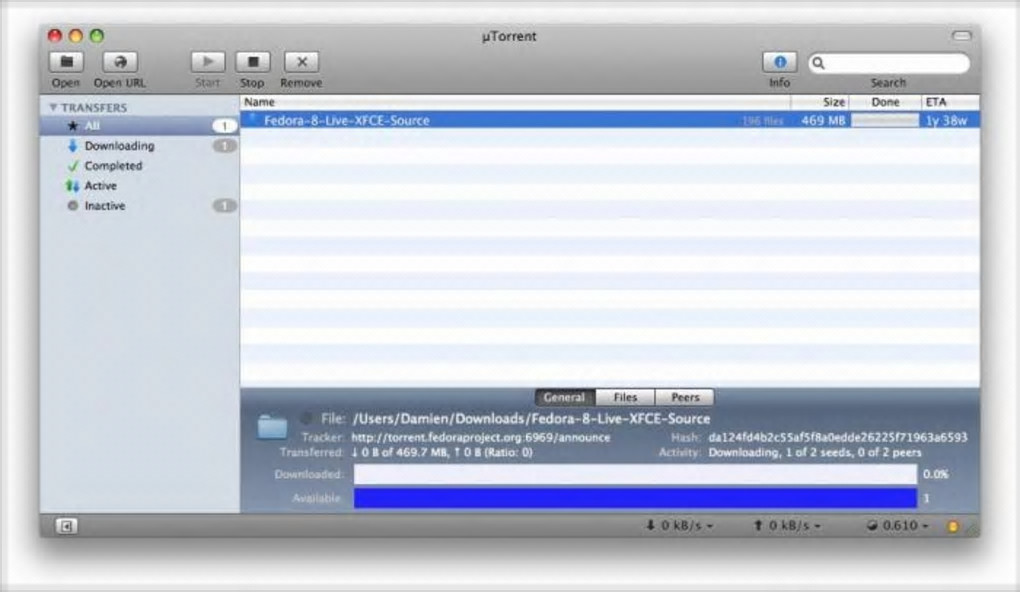Click the torrent hash value

tap(837, 438)
